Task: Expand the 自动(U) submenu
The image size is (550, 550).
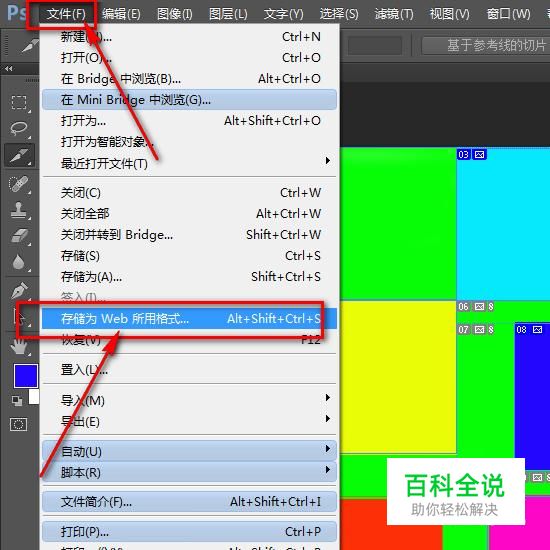Action: pos(189,451)
